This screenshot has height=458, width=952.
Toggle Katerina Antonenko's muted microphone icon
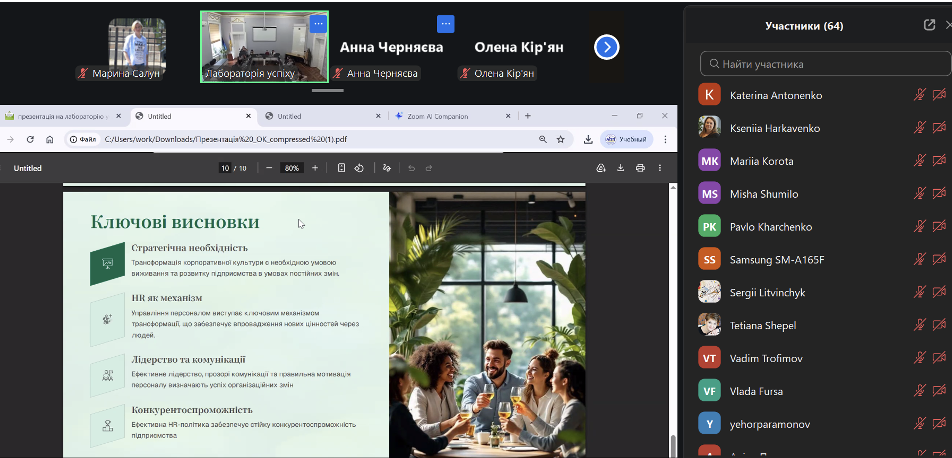coord(919,95)
